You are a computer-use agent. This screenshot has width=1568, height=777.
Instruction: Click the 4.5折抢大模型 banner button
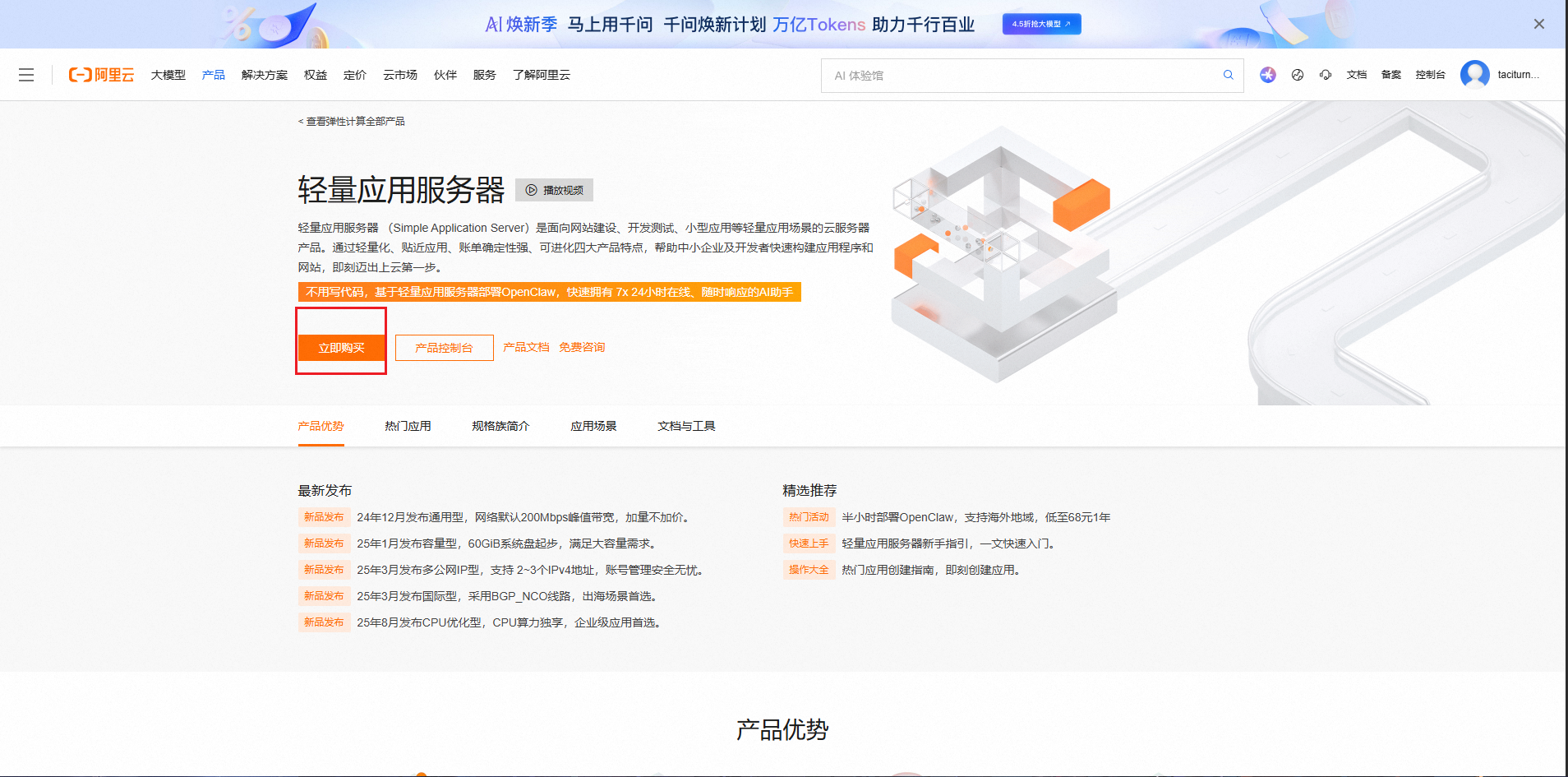[1041, 24]
